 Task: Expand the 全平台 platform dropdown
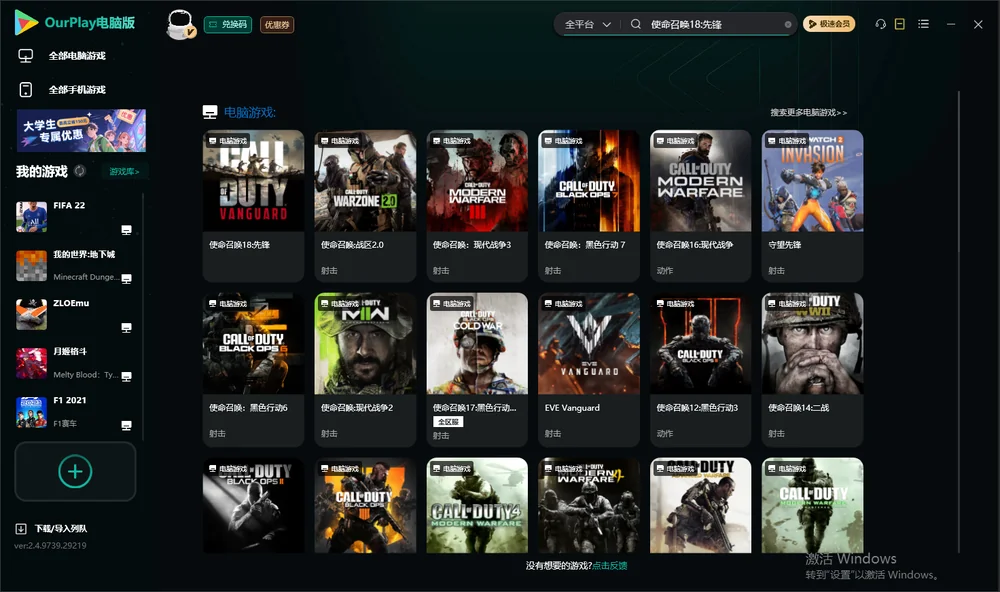587,24
